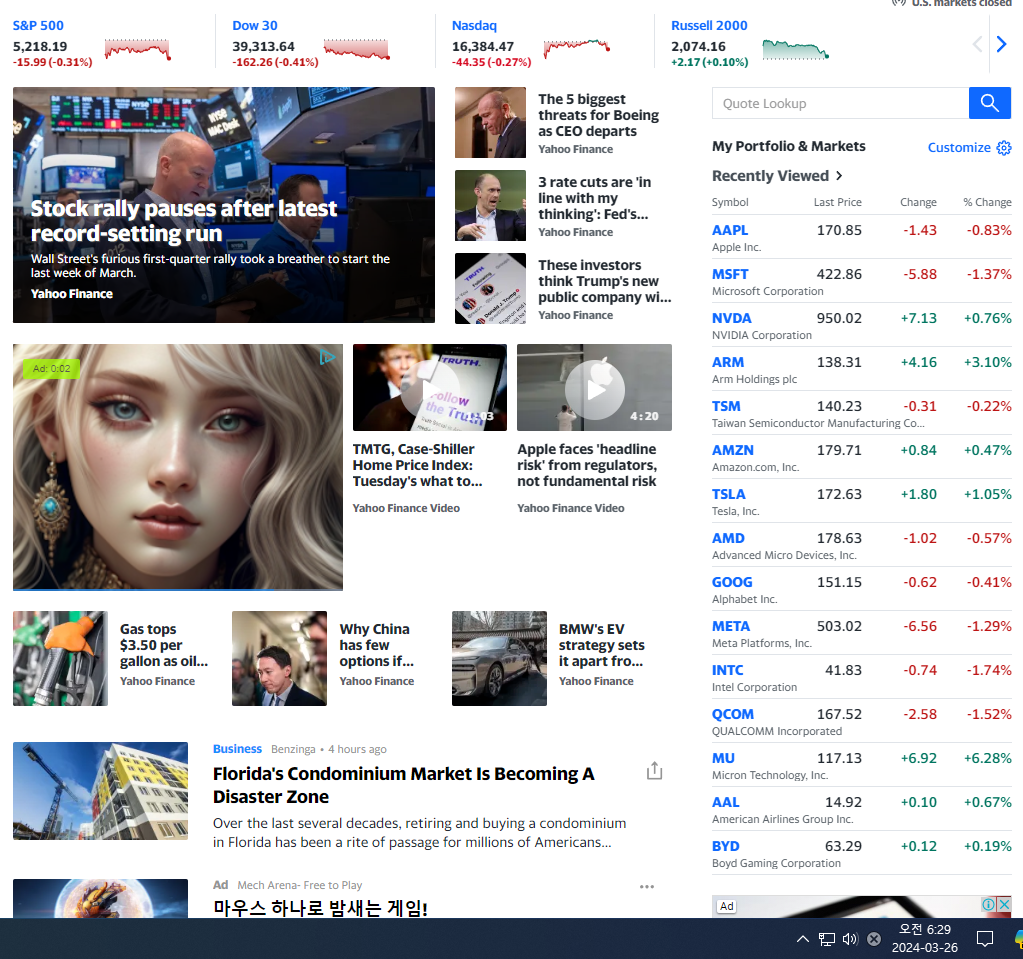Open the AMD ticker symbol

tap(728, 538)
